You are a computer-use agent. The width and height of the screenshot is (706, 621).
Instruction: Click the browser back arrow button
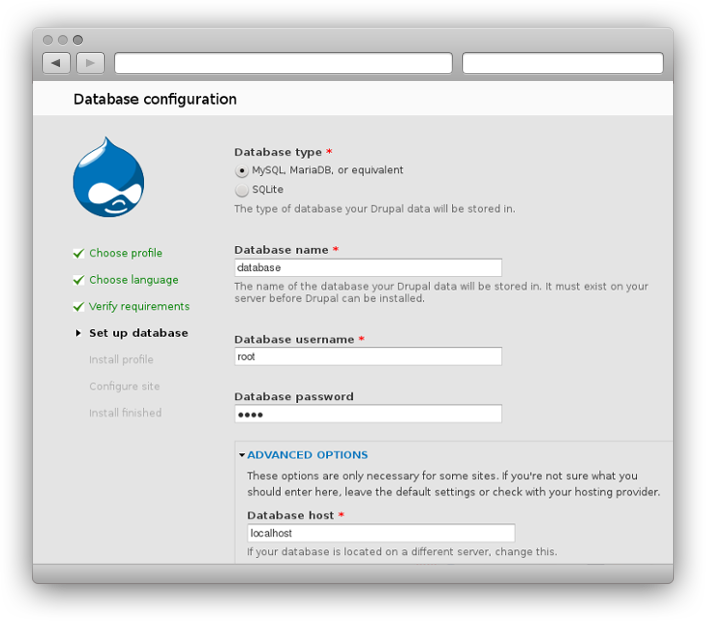56,63
